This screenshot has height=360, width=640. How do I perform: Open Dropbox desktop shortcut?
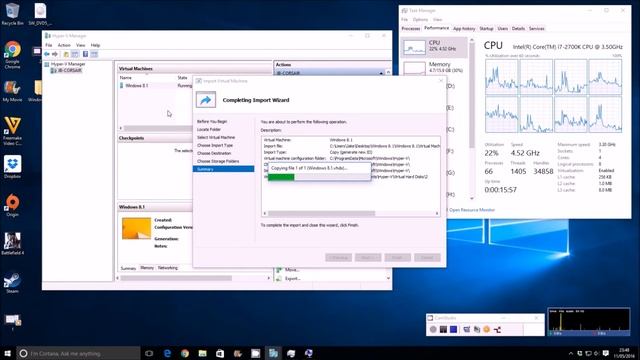(x=12, y=167)
